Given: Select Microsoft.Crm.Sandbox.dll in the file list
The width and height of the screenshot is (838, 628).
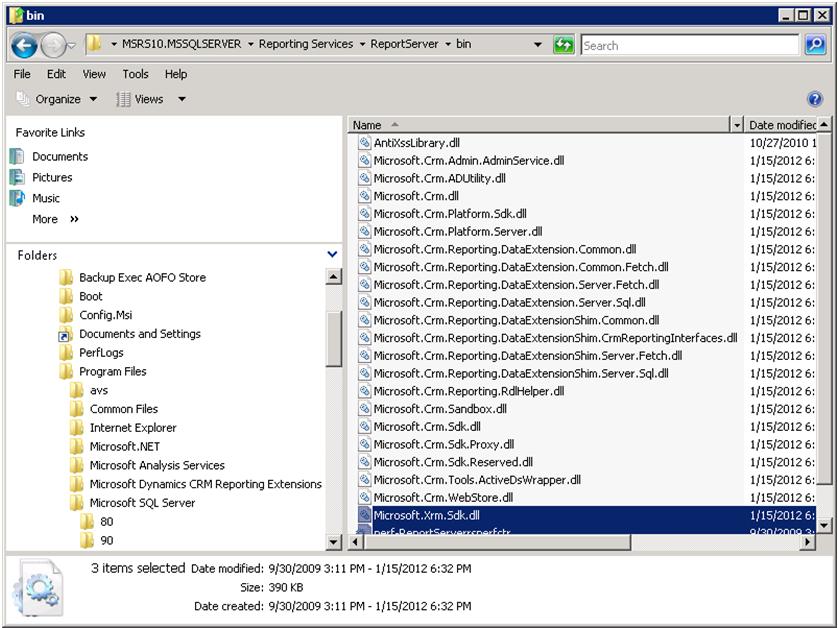Looking at the screenshot, I should coord(438,408).
